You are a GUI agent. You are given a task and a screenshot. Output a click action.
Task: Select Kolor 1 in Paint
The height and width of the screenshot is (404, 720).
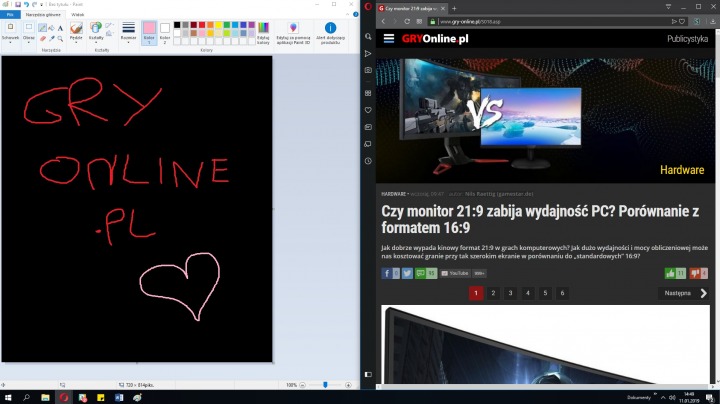tap(149, 33)
